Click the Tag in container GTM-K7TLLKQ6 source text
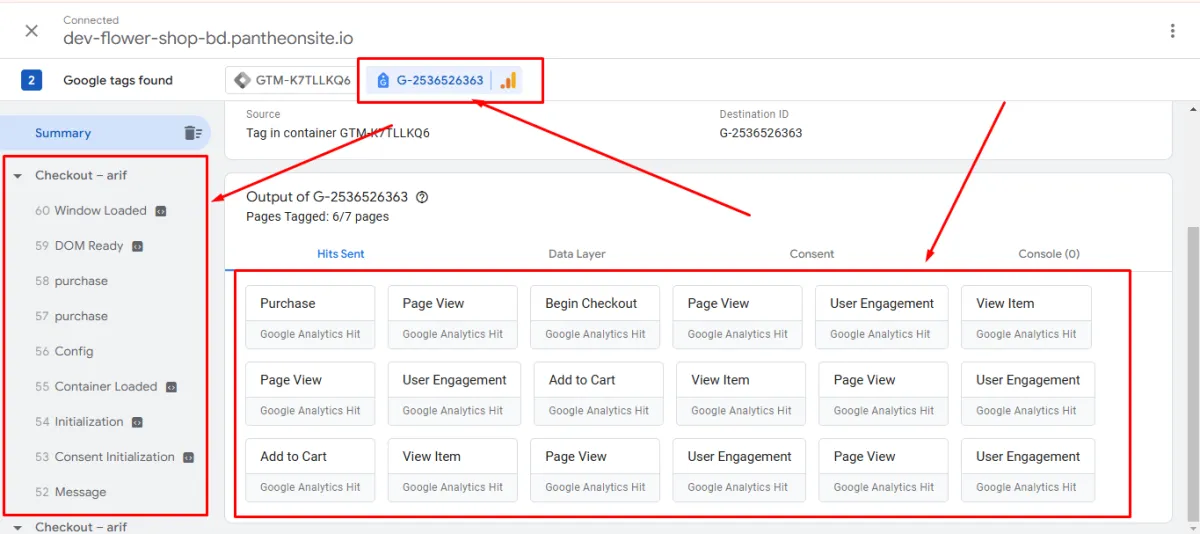 (x=338, y=133)
